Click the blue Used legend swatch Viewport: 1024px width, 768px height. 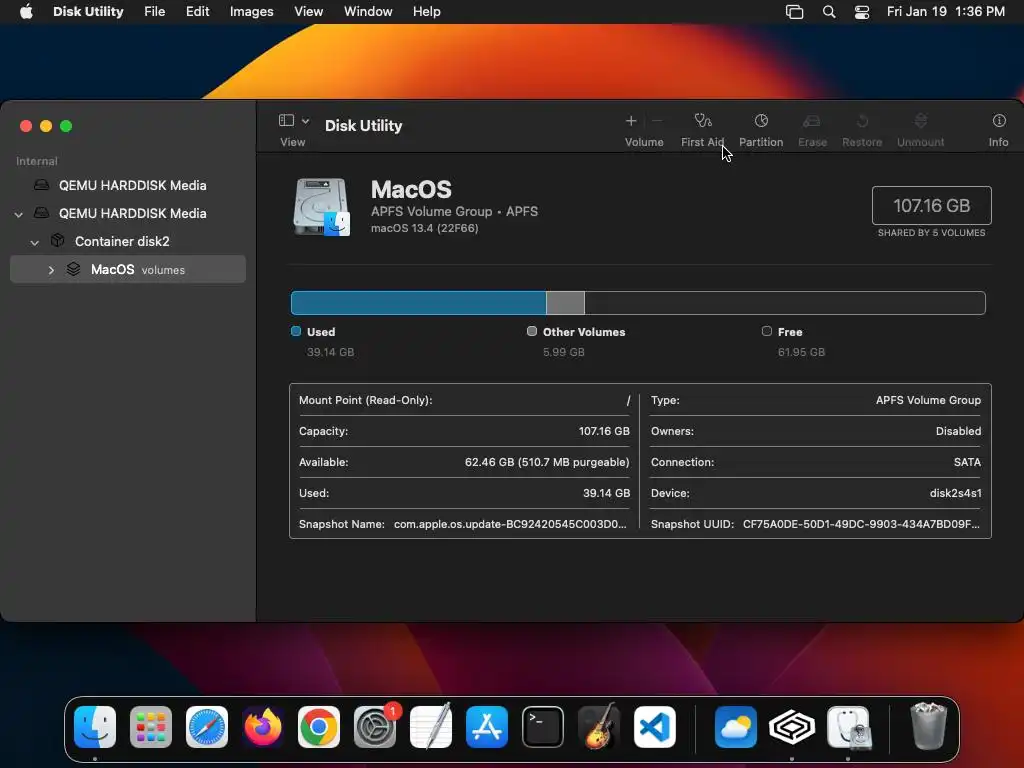(296, 331)
